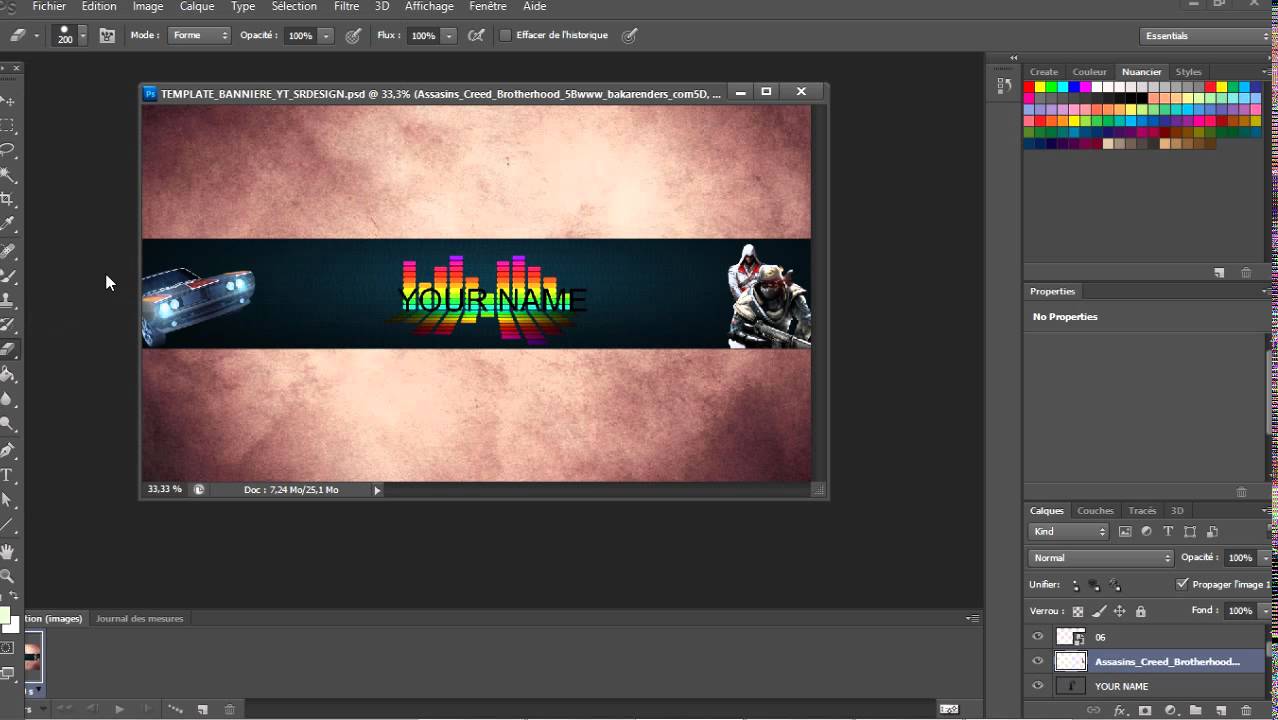Click the foreground color swatch
The width and height of the screenshot is (1278, 720).
(3, 614)
